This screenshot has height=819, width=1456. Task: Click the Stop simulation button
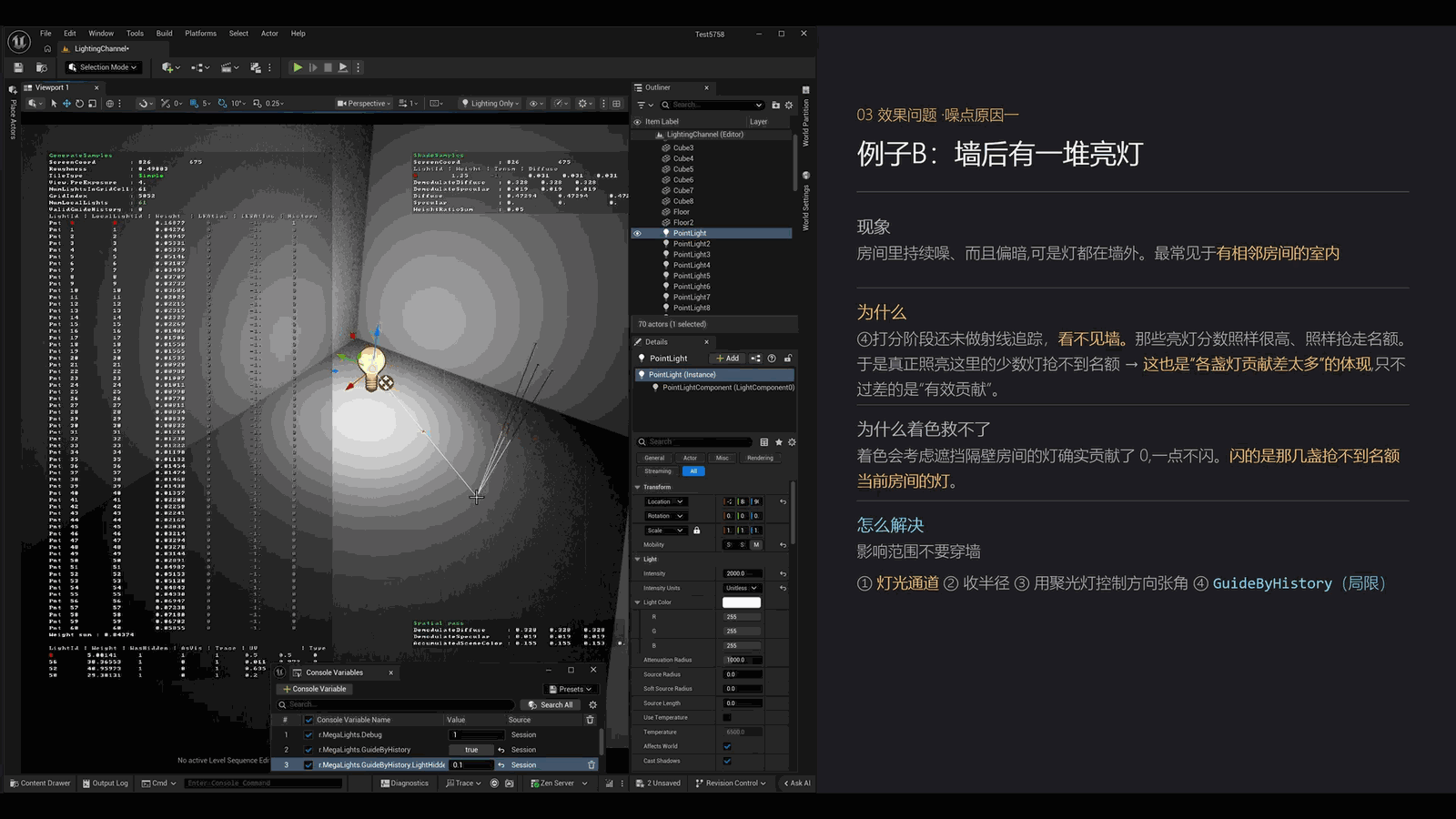[328, 67]
